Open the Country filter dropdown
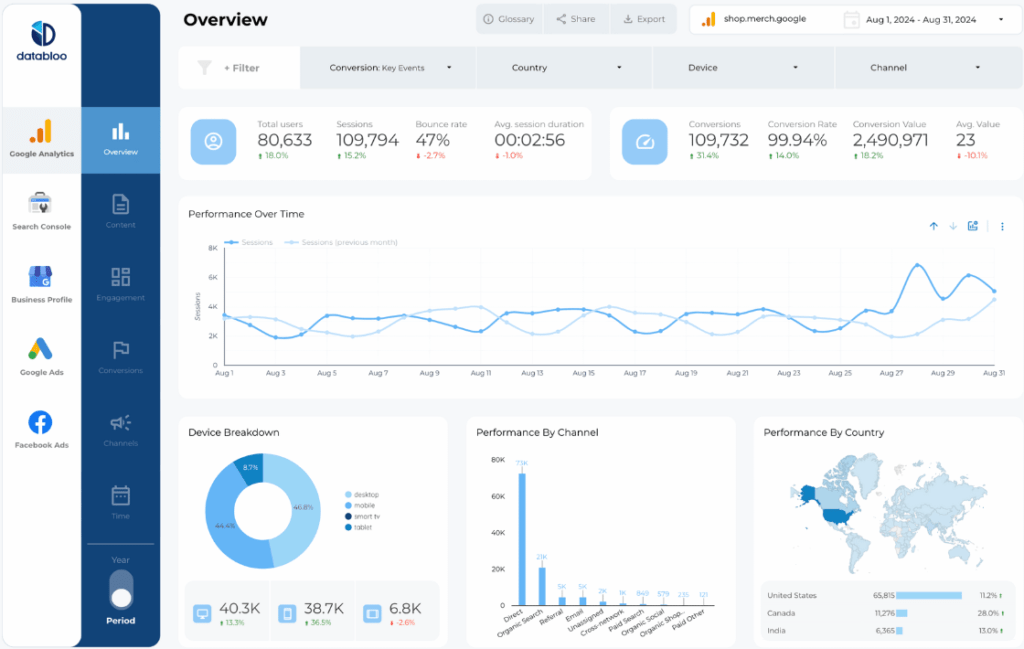The height and width of the screenshot is (649, 1024). (x=563, y=67)
